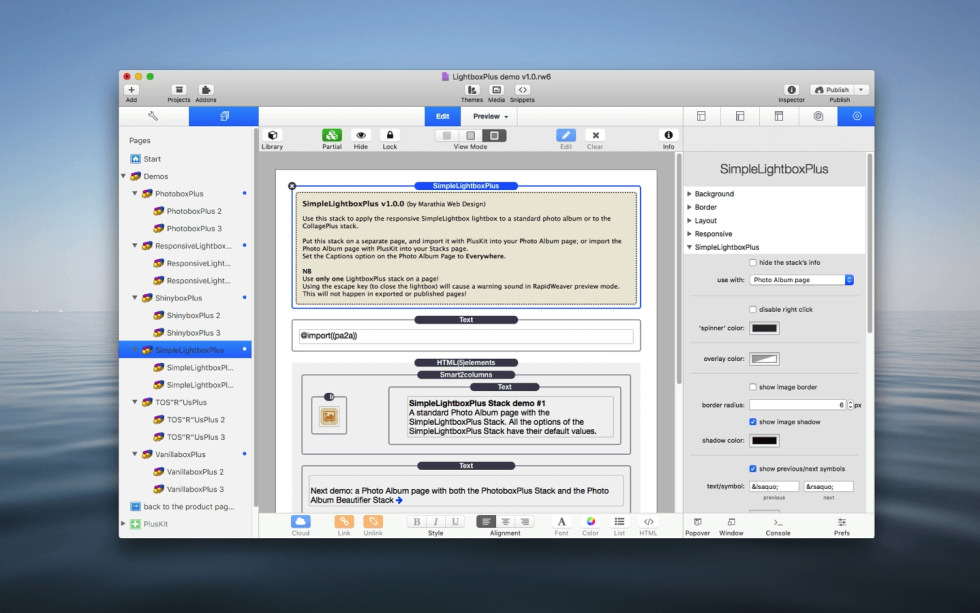Click the Publish button

click(832, 90)
